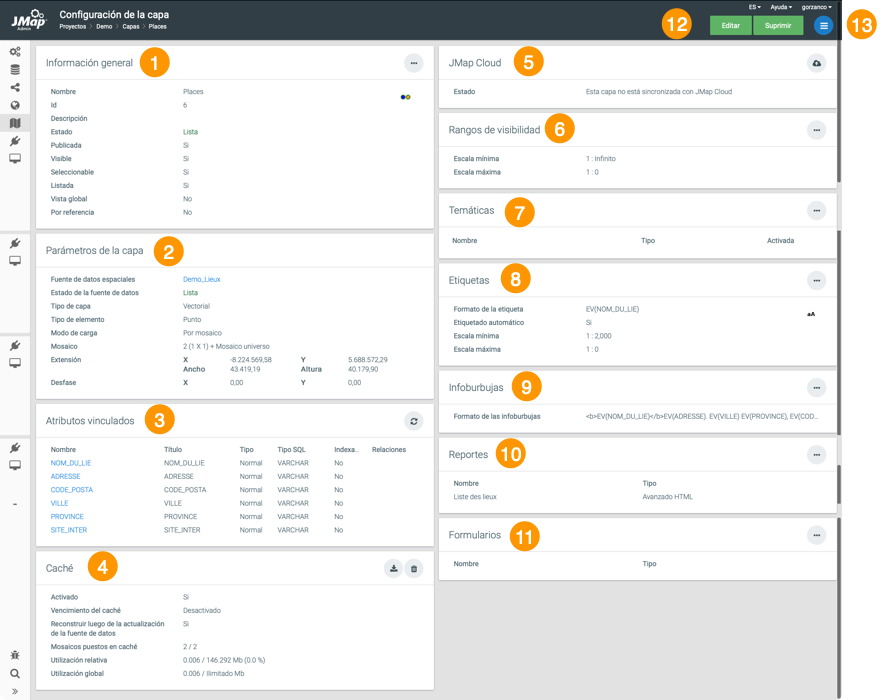Open the globe icon in the sidebar
The height and width of the screenshot is (700, 890).
(15, 105)
